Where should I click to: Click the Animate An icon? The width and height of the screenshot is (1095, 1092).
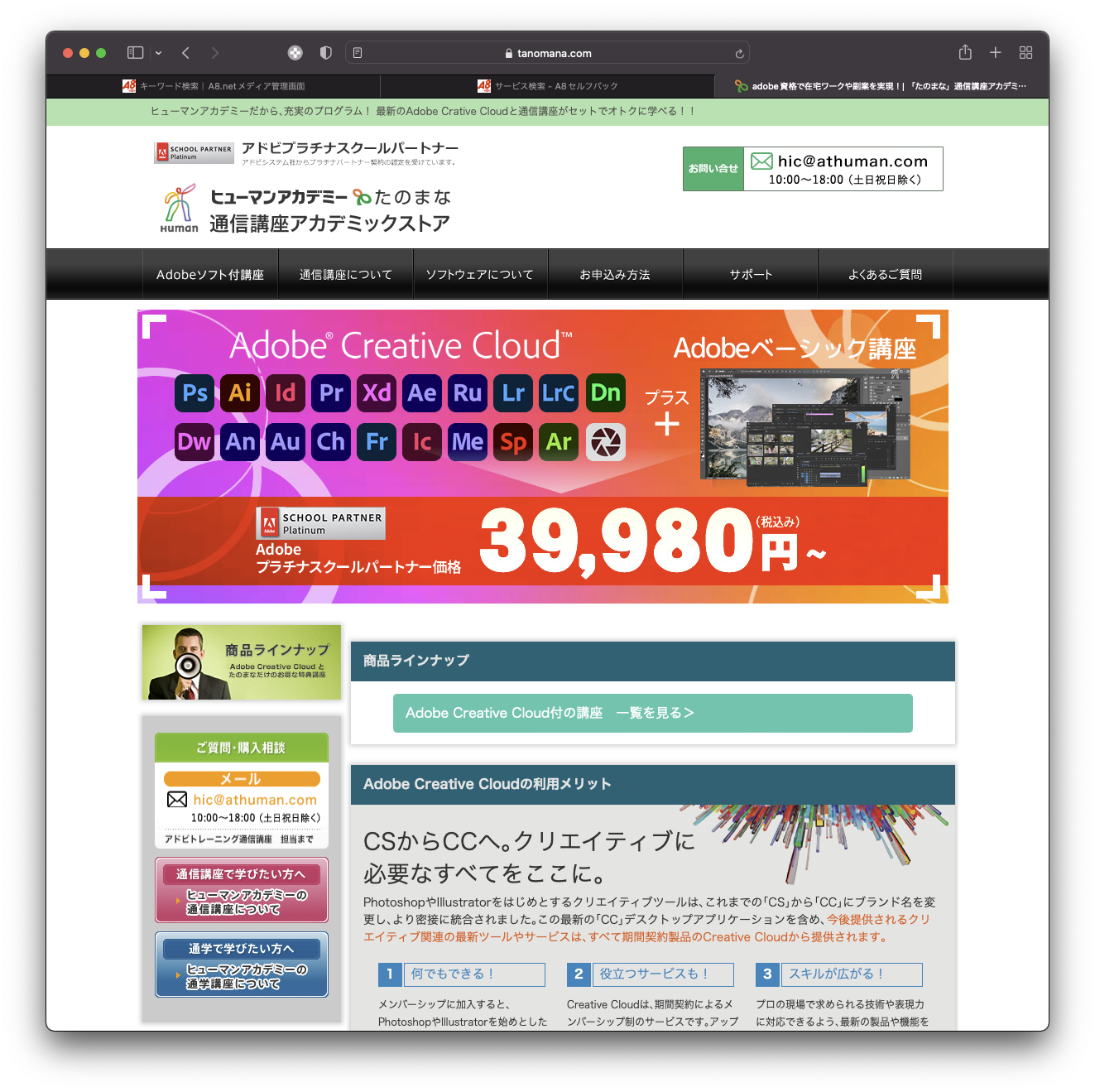pos(240,441)
